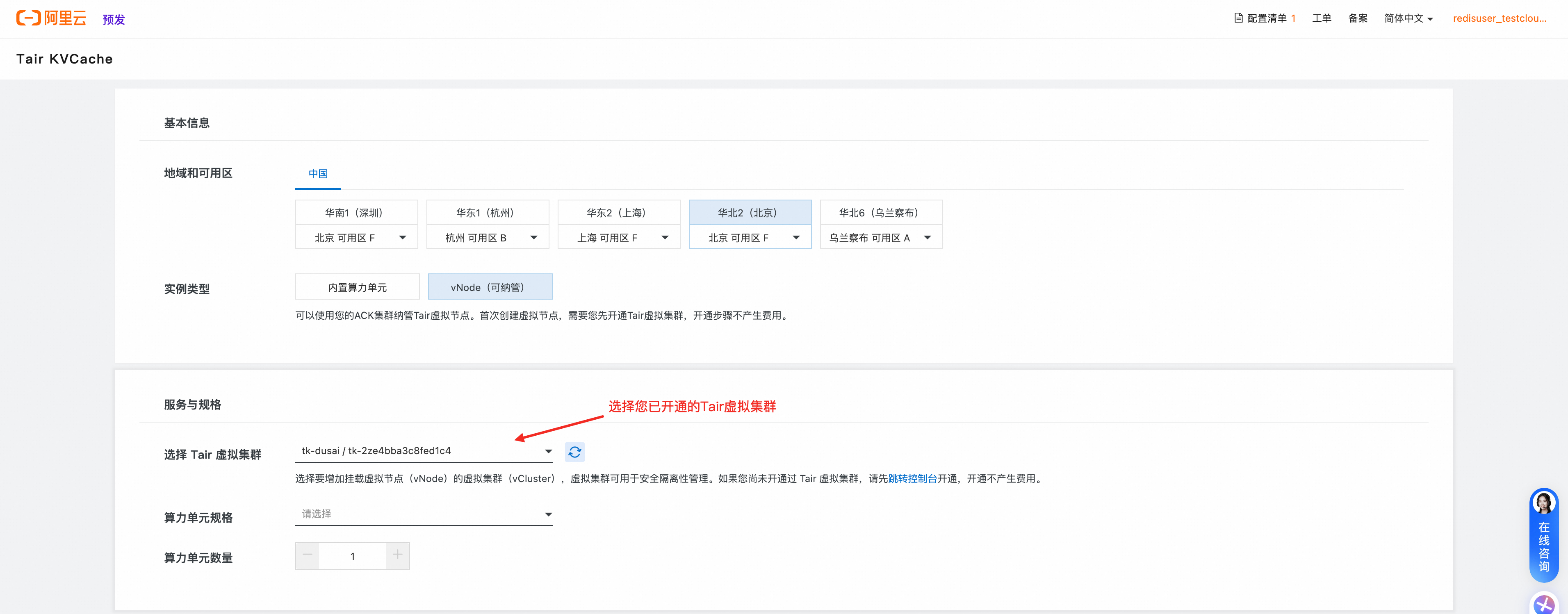Switch to the 中国 tab
1568x614 pixels.
(x=318, y=174)
